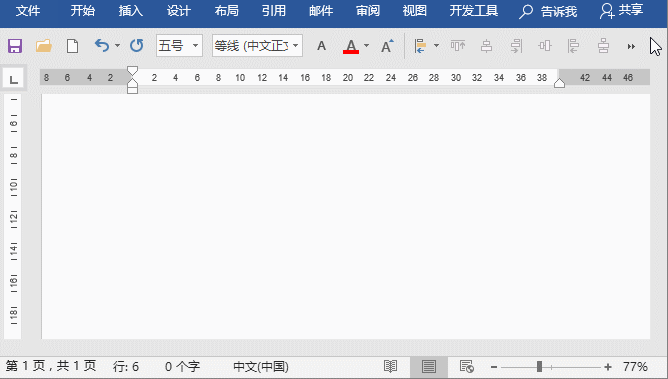Switch to the 审阅 tab

pos(368,11)
